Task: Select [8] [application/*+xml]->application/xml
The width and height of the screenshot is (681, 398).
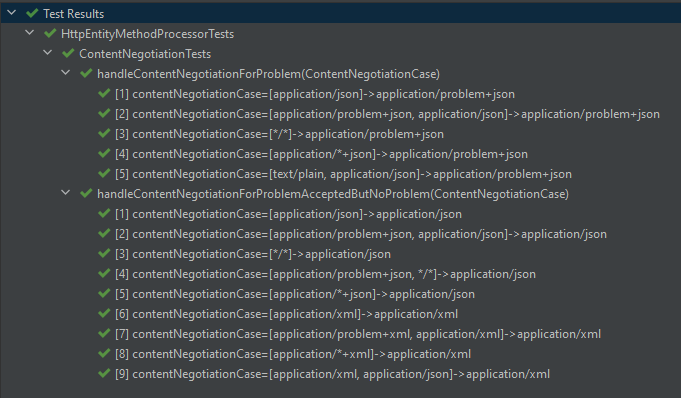Action: (x=293, y=354)
